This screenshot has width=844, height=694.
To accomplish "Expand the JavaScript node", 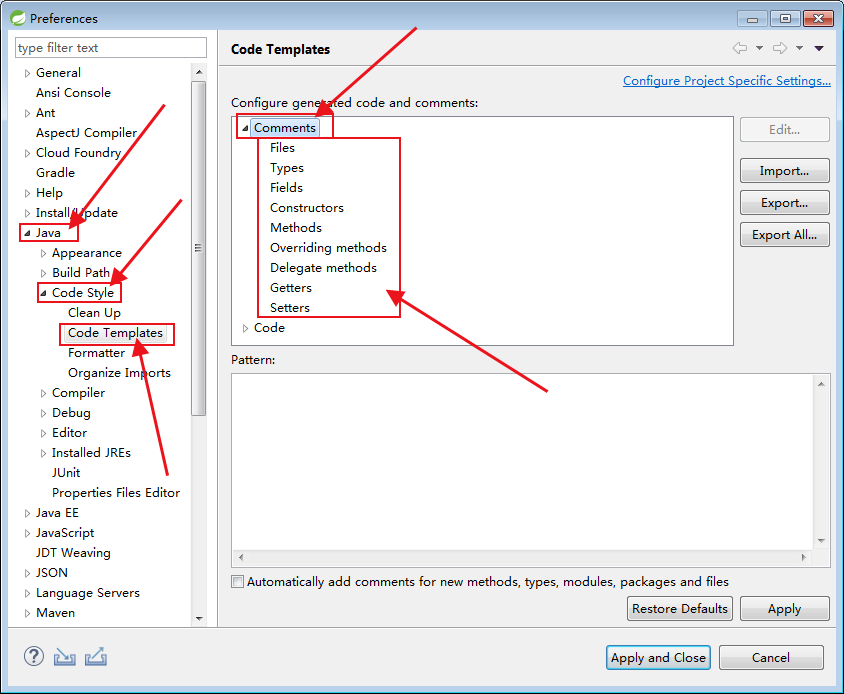I will point(27,534).
